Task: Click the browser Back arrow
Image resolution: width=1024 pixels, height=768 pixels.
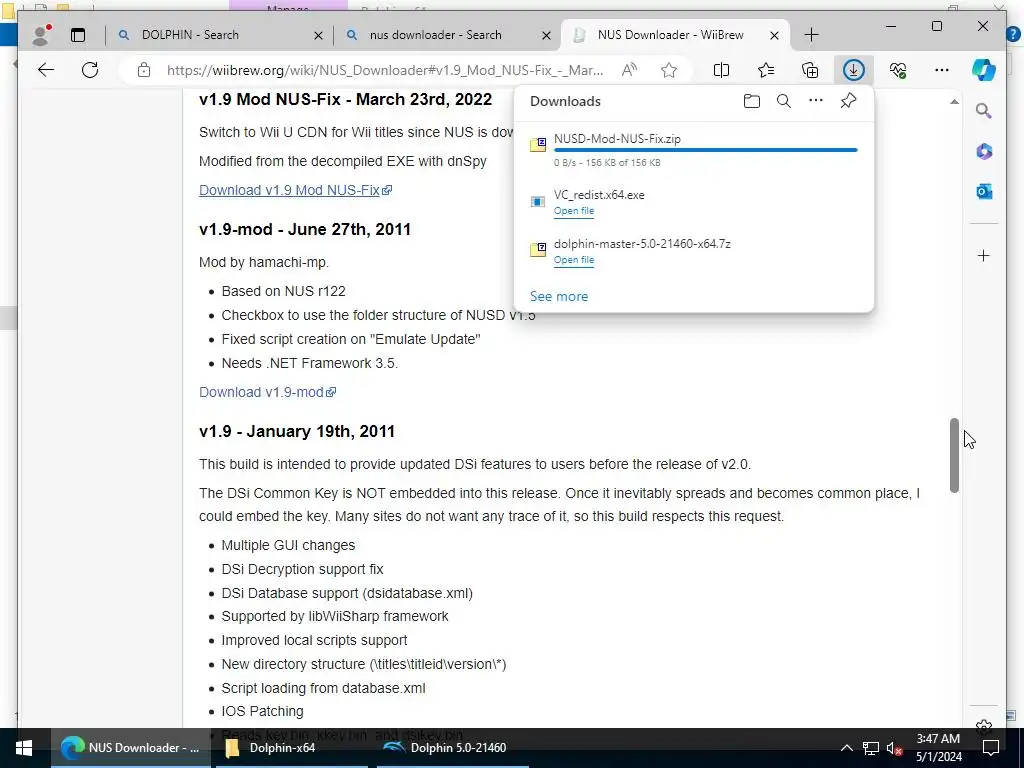Action: tap(46, 70)
